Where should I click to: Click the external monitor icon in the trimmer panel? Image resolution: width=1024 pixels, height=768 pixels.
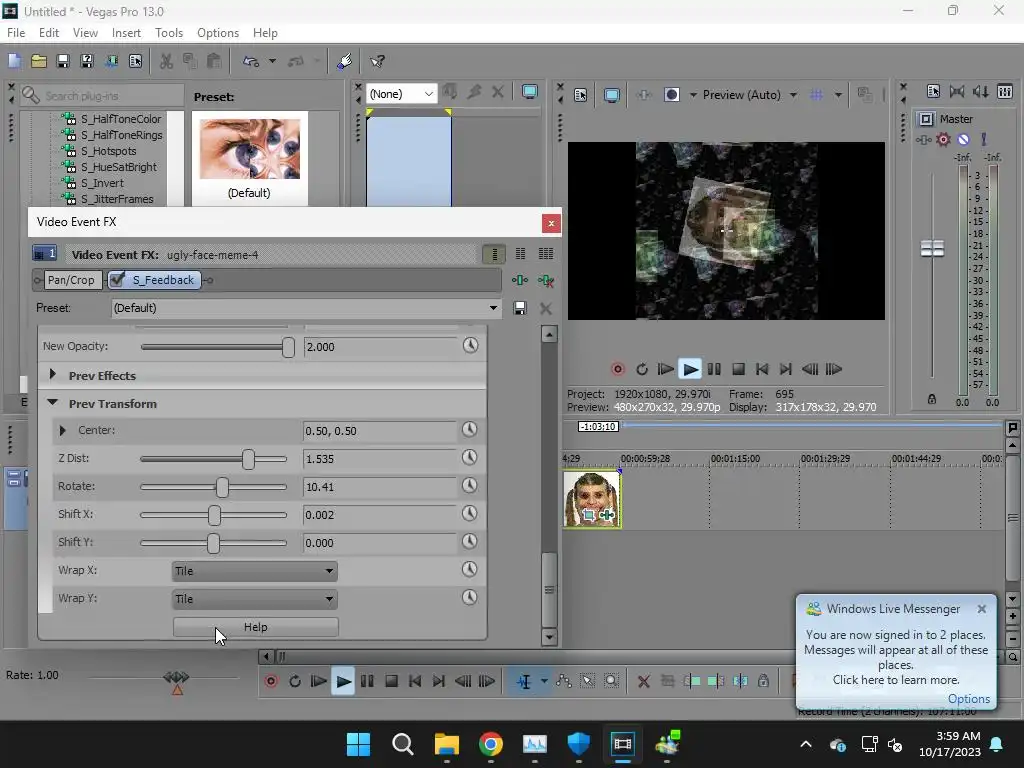coord(530,92)
